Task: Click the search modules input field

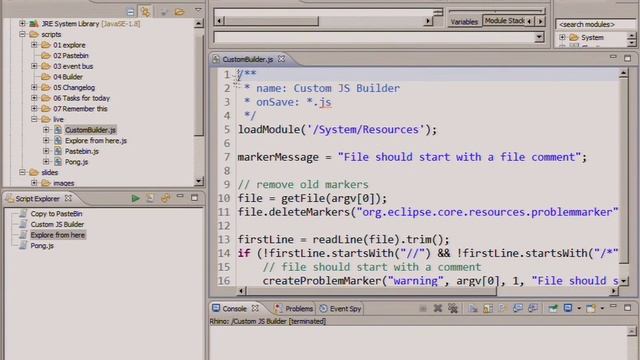Action: 595,24
